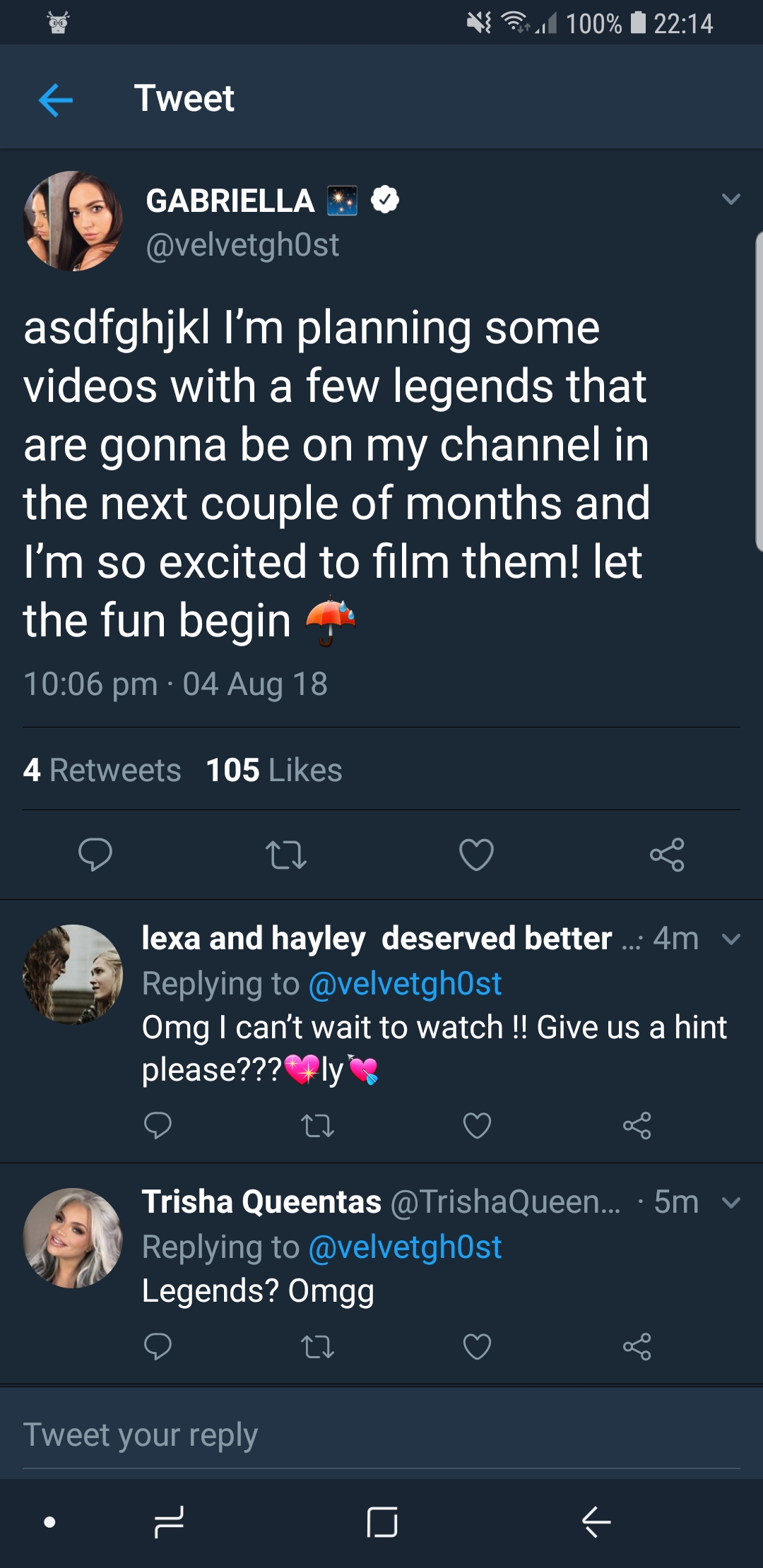Reply to GABRIELLA's main tweet
Viewport: 763px width, 1568px height.
coord(95,855)
